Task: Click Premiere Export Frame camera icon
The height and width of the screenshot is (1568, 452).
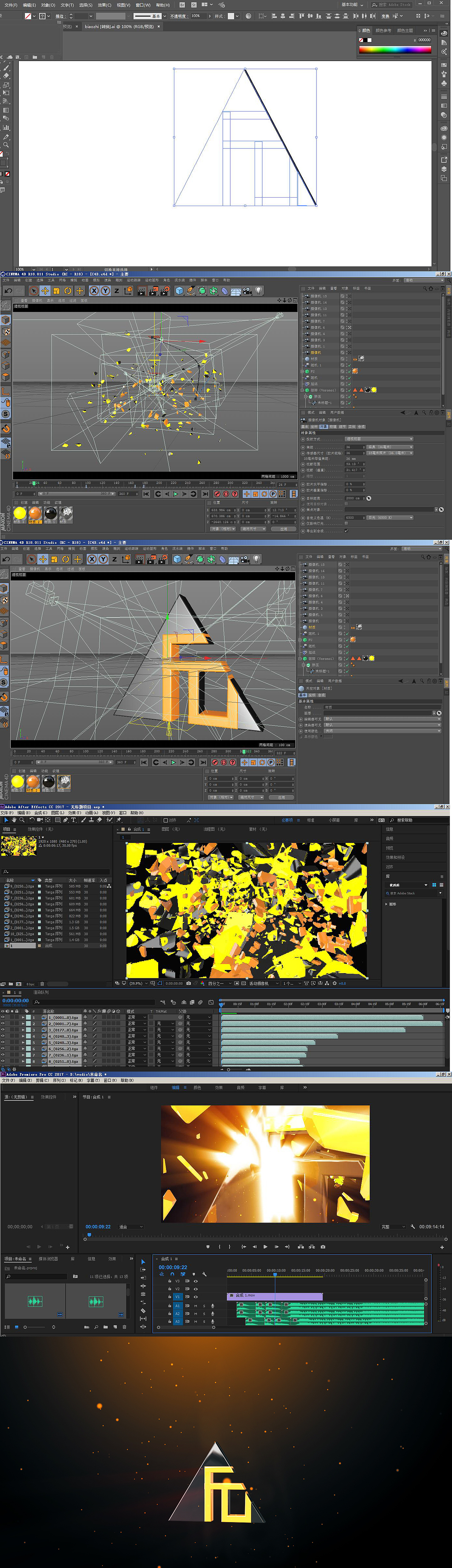Action: pos(323,1247)
